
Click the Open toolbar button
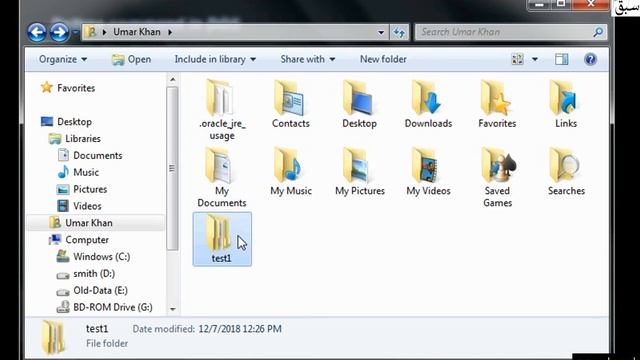point(131,60)
